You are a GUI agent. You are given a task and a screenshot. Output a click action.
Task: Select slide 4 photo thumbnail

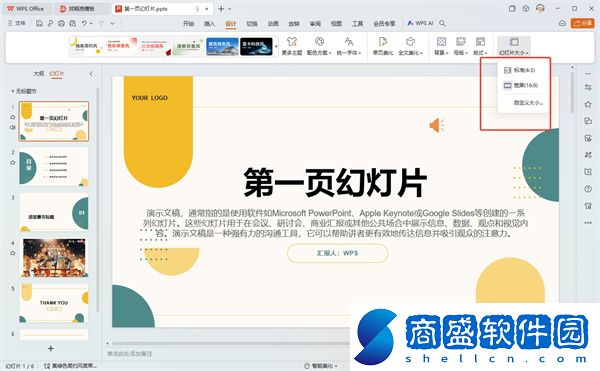tap(54, 258)
